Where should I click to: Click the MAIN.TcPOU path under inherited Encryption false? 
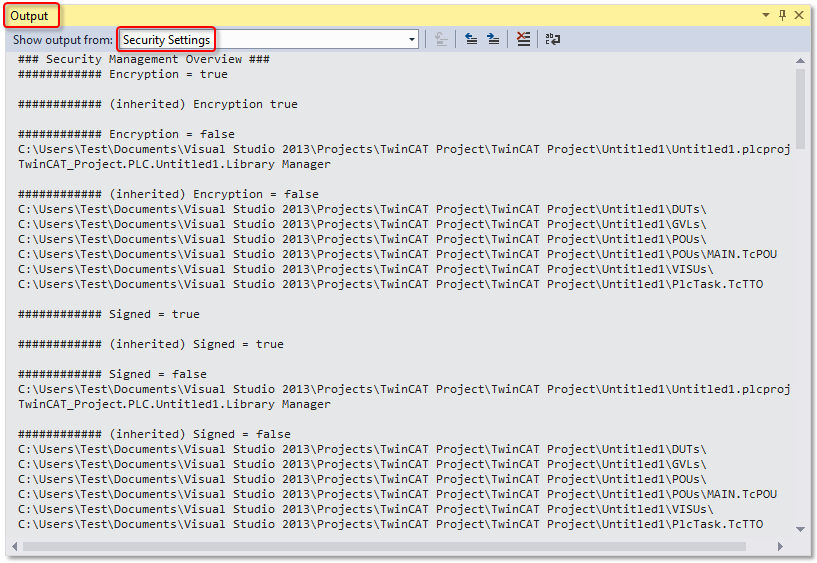click(398, 254)
